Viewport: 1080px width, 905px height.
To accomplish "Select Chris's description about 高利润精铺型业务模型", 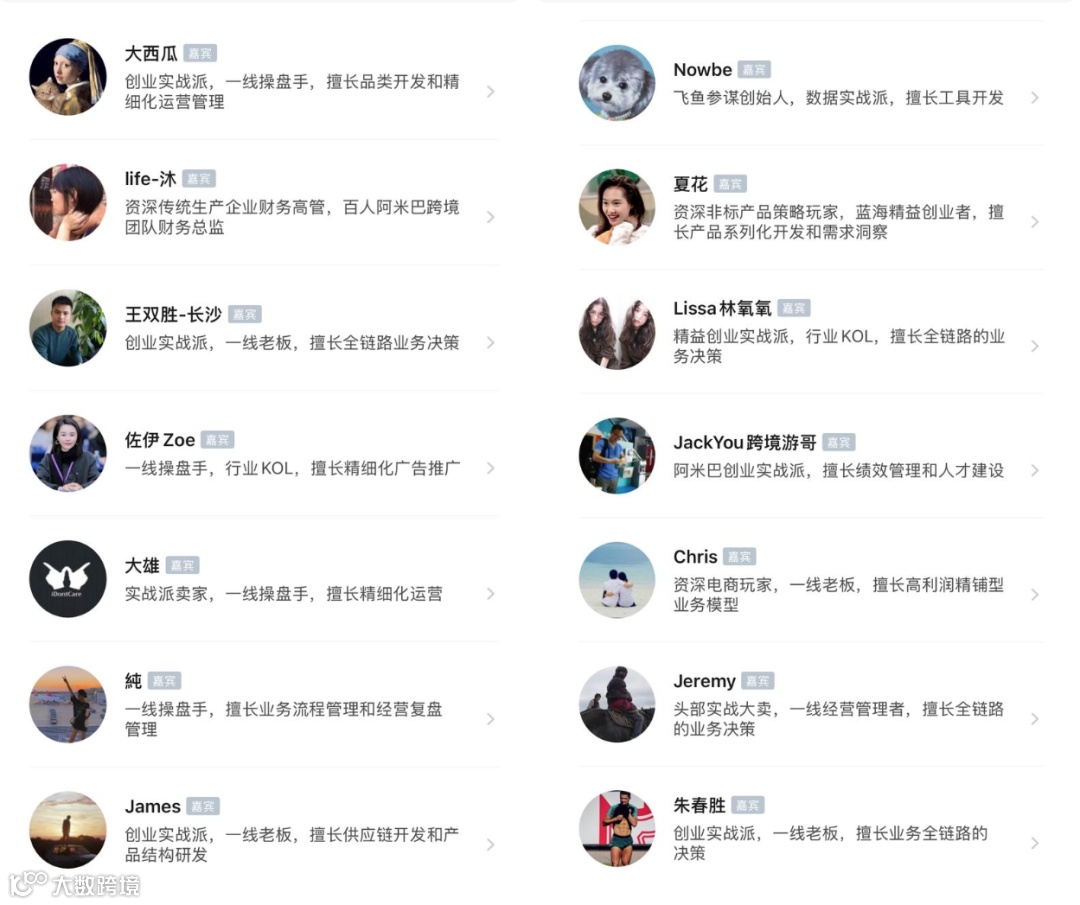I will click(x=838, y=594).
